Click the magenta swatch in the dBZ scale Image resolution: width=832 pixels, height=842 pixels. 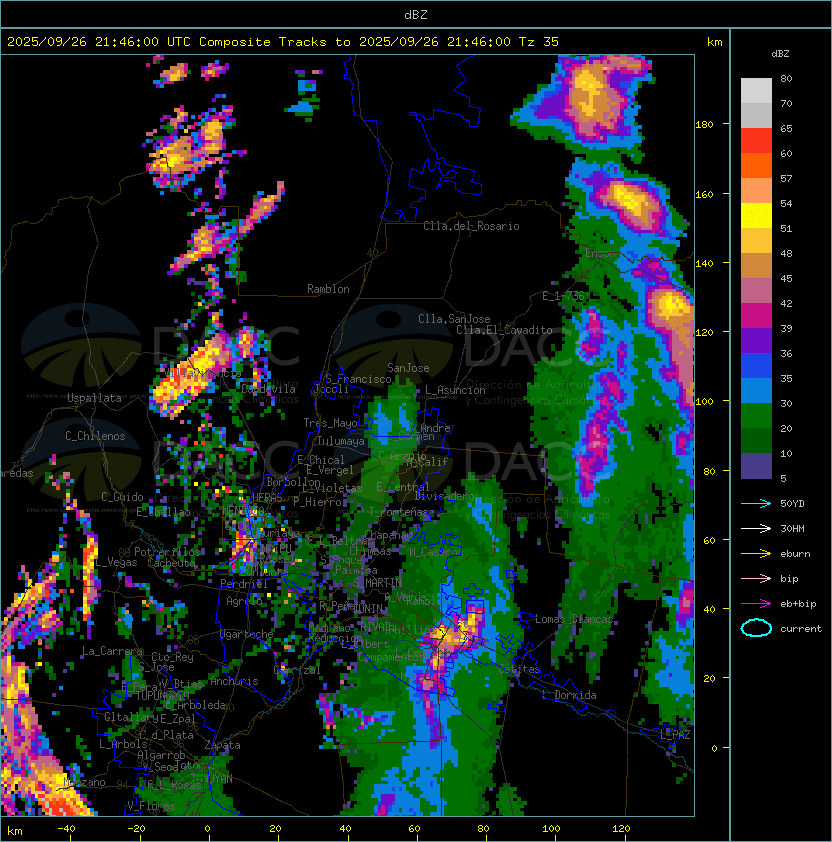[756, 316]
